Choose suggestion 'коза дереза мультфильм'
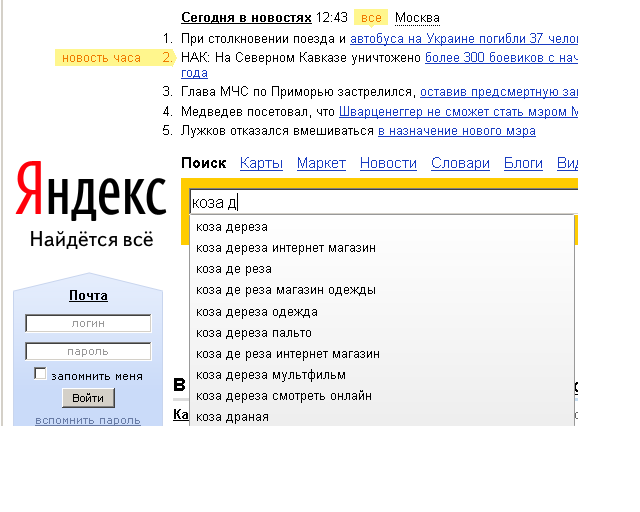Image resolution: width=640 pixels, height=512 pixels. (382, 375)
